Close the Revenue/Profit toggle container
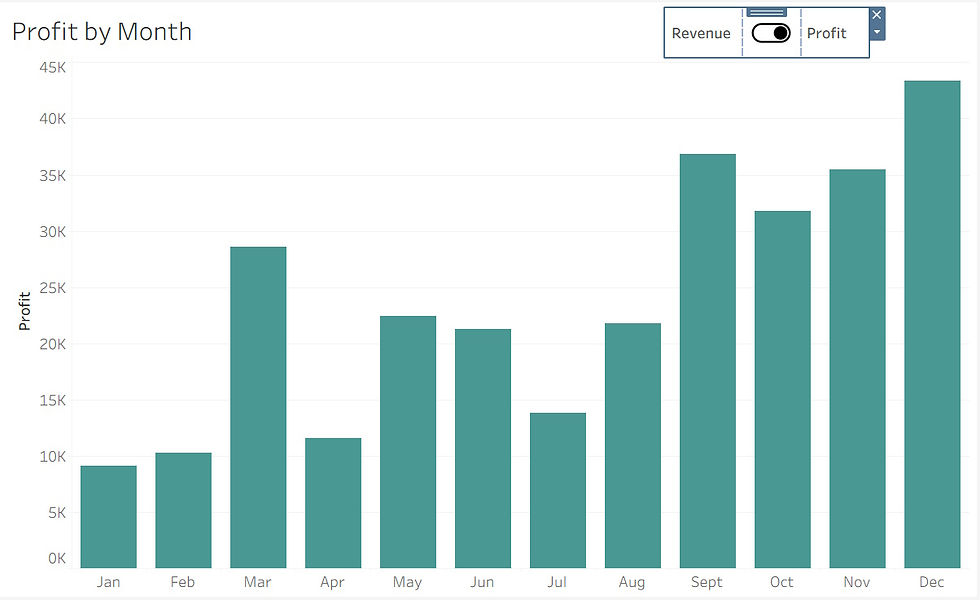This screenshot has width=980, height=600. (877, 14)
